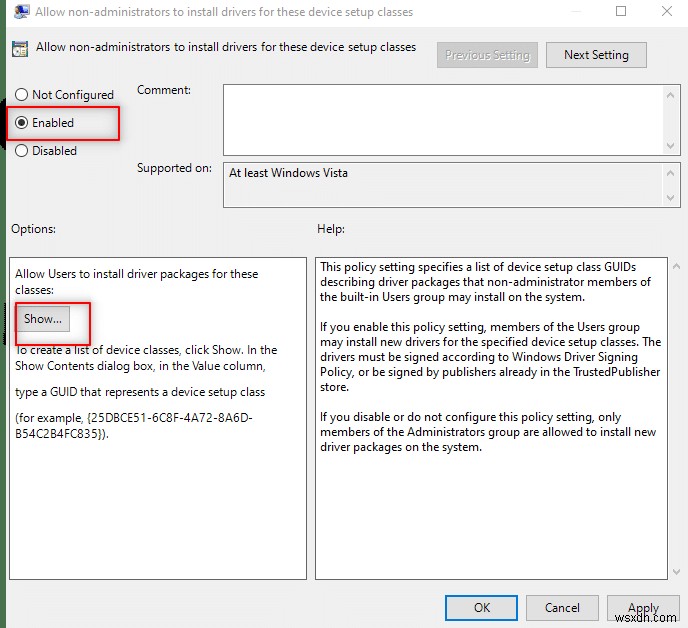688x628 pixels.
Task: Click 'Allow Users to install driver packages' text
Action: tap(136, 282)
